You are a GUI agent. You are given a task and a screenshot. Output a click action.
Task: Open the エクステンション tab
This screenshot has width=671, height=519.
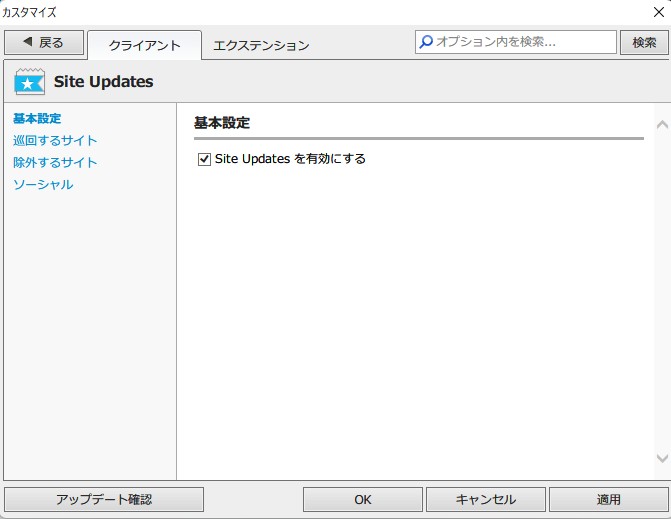pyautogui.click(x=261, y=45)
